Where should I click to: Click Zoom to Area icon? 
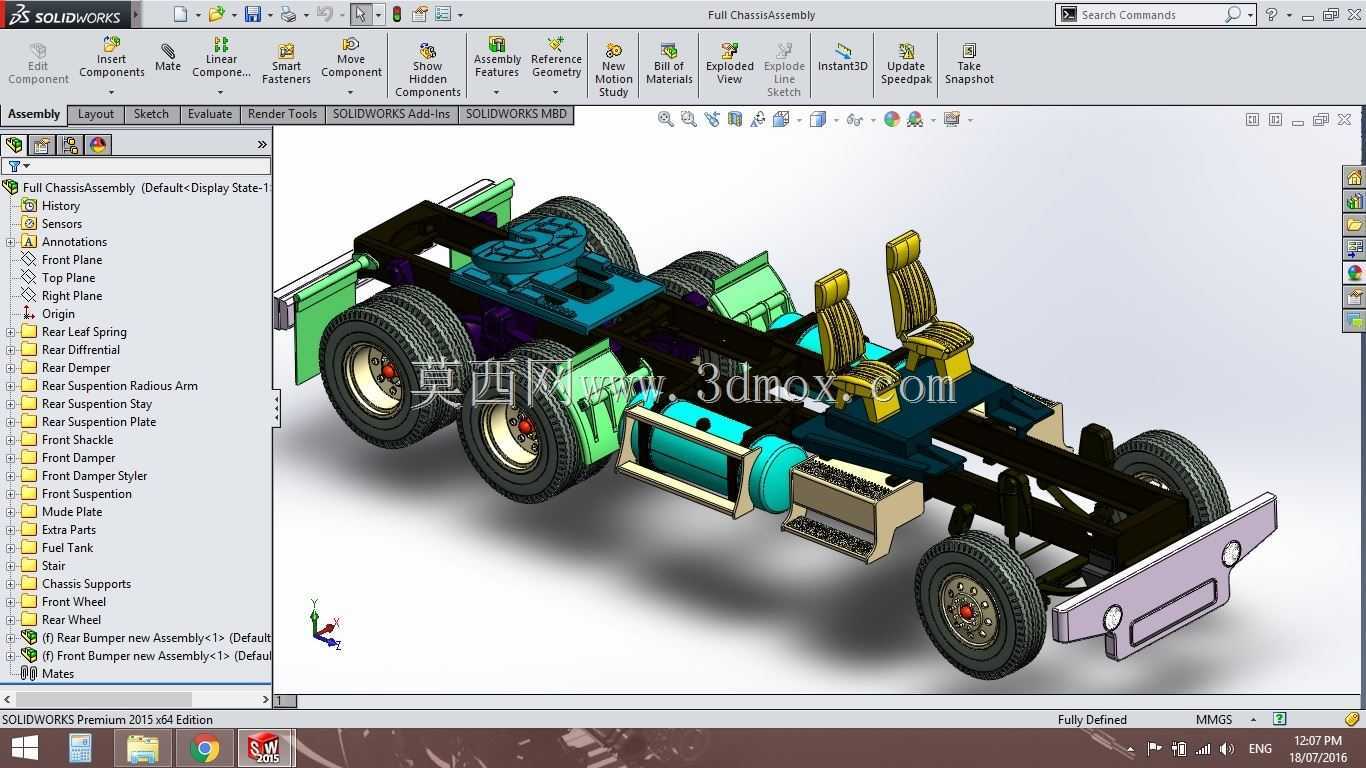689,119
